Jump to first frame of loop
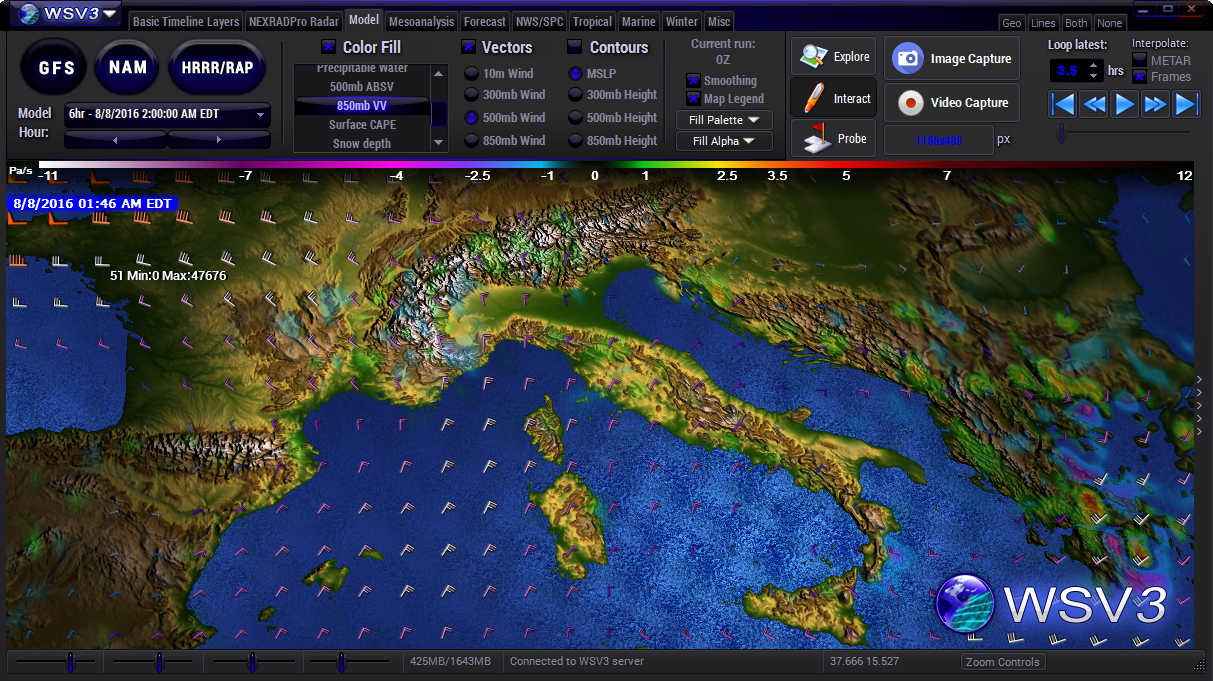 tap(1064, 104)
